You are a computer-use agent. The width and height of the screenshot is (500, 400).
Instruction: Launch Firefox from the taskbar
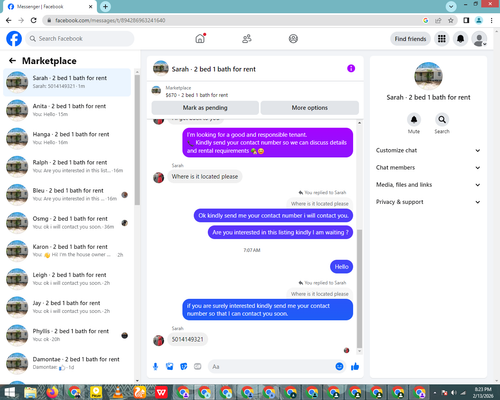[52, 393]
